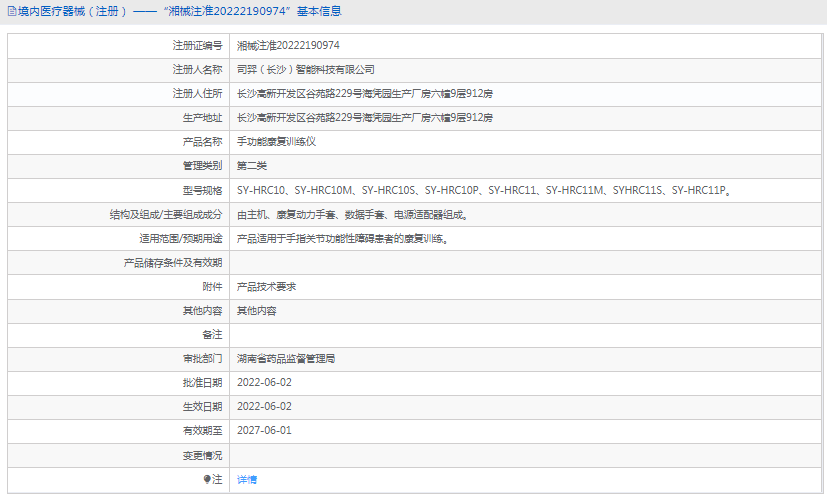This screenshot has height=500, width=827.
Task: Click composition text 由主机、康复动力手套
Action: pos(352,215)
